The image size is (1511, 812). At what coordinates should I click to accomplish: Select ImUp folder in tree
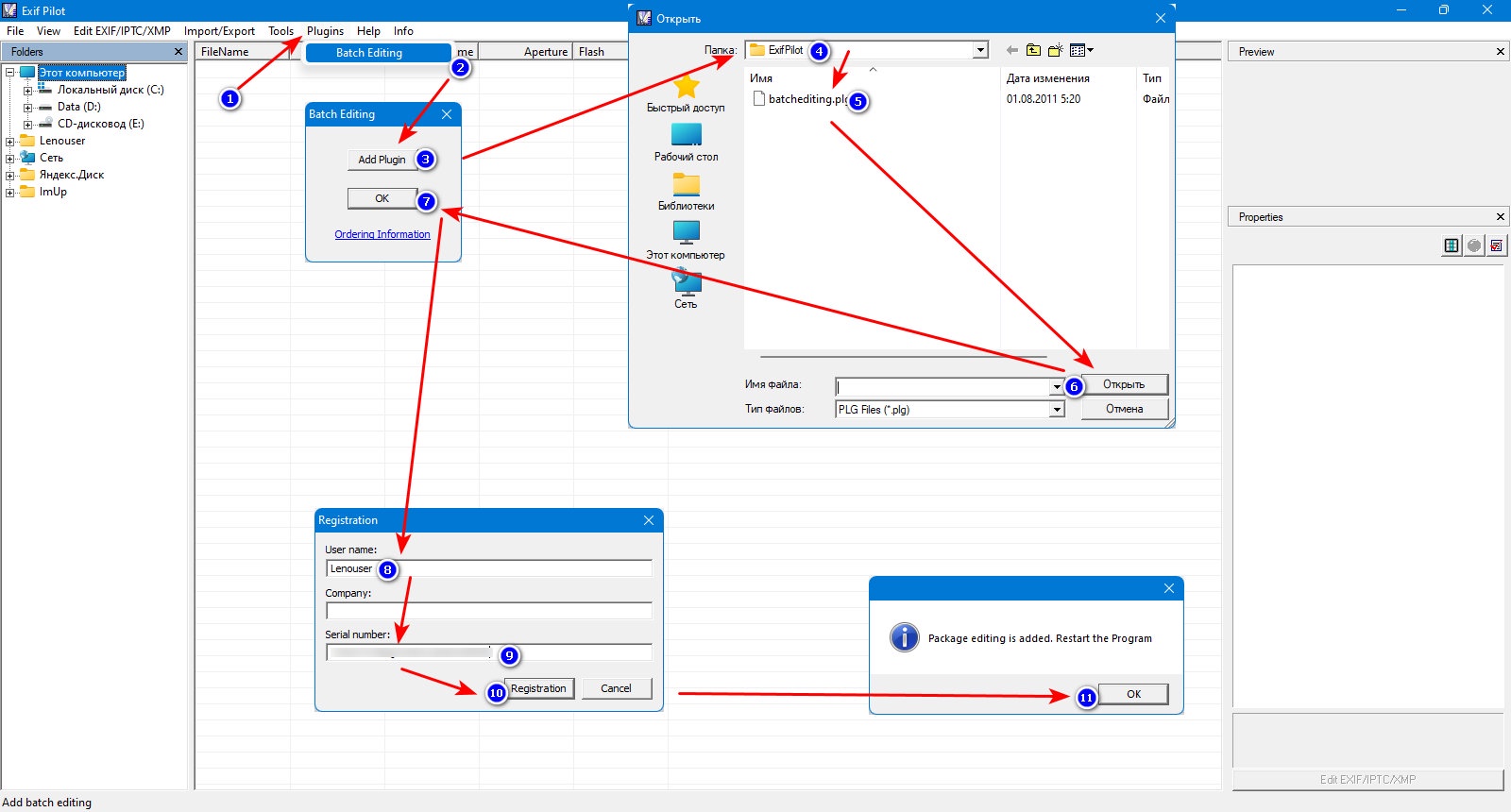(53, 192)
